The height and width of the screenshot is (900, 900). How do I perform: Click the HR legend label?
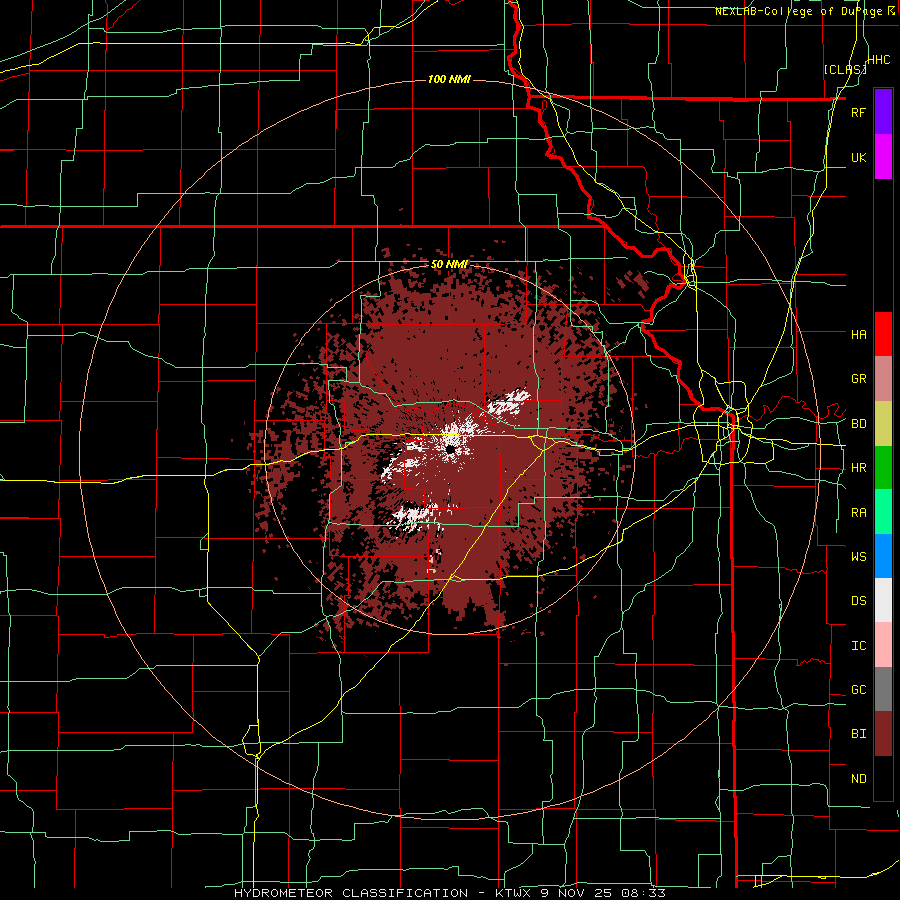858,468
